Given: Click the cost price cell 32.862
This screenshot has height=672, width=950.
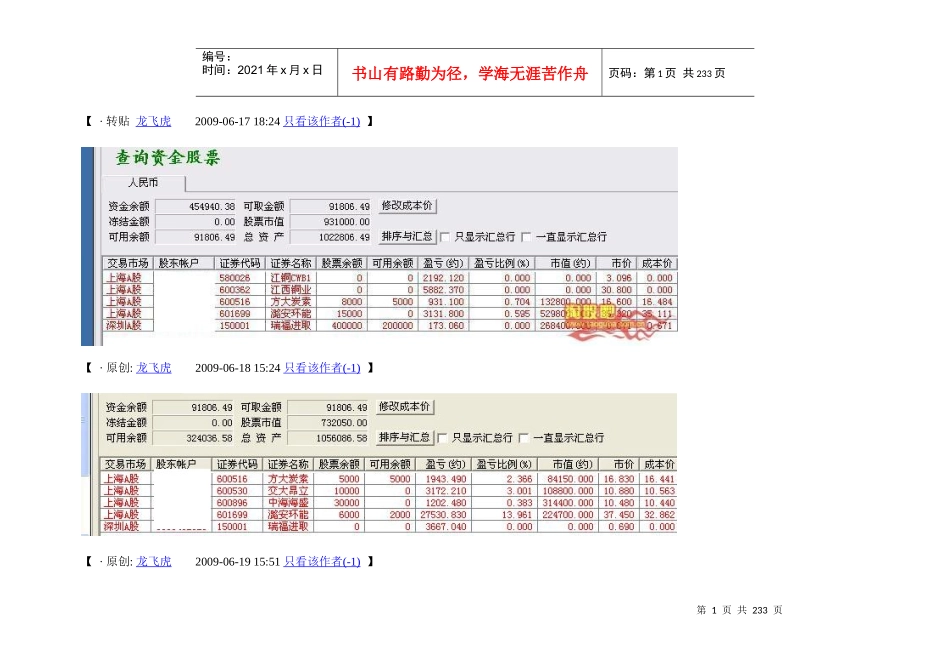Looking at the screenshot, I should (x=659, y=514).
